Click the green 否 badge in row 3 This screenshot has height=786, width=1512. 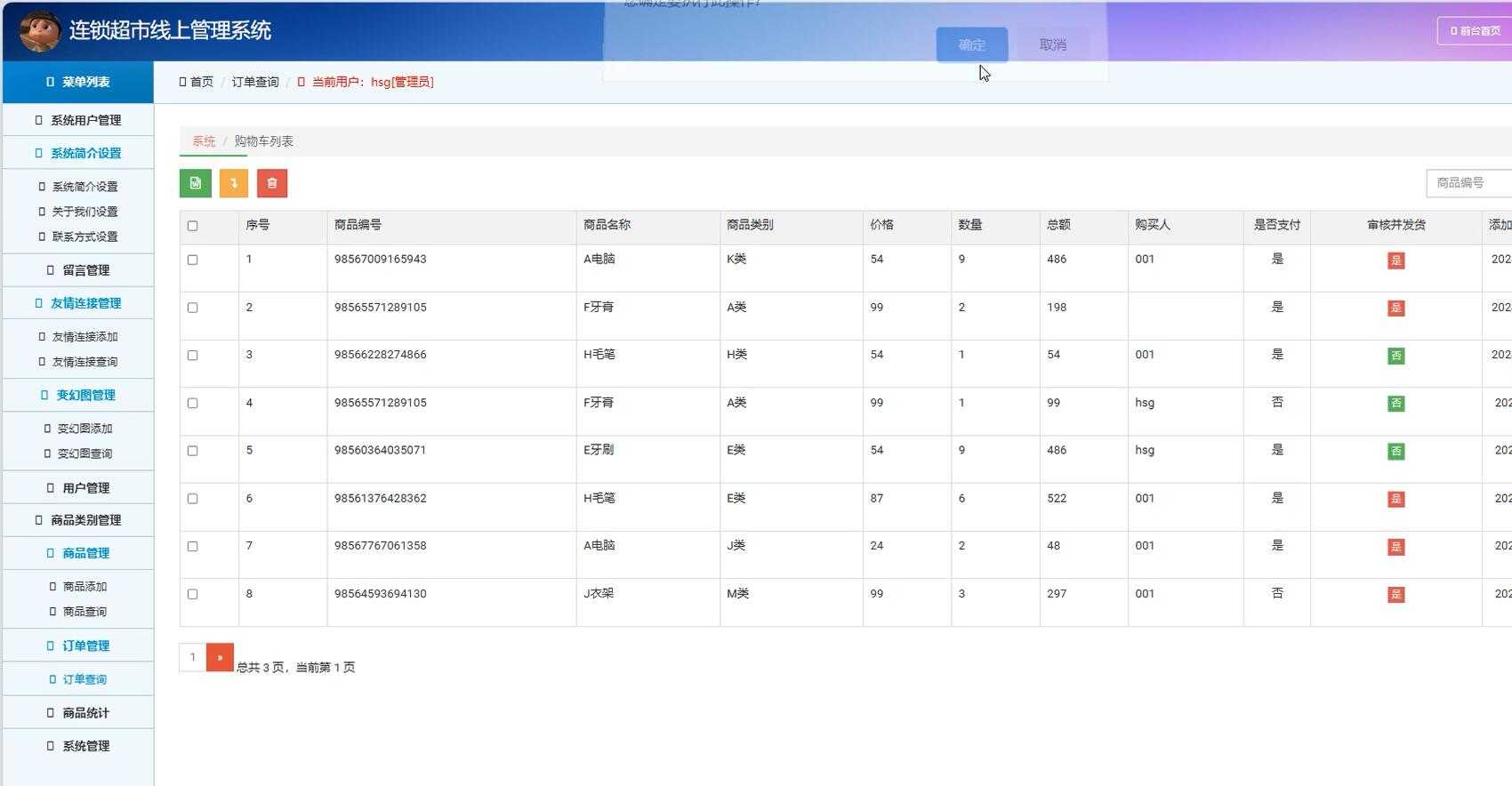pos(1395,356)
